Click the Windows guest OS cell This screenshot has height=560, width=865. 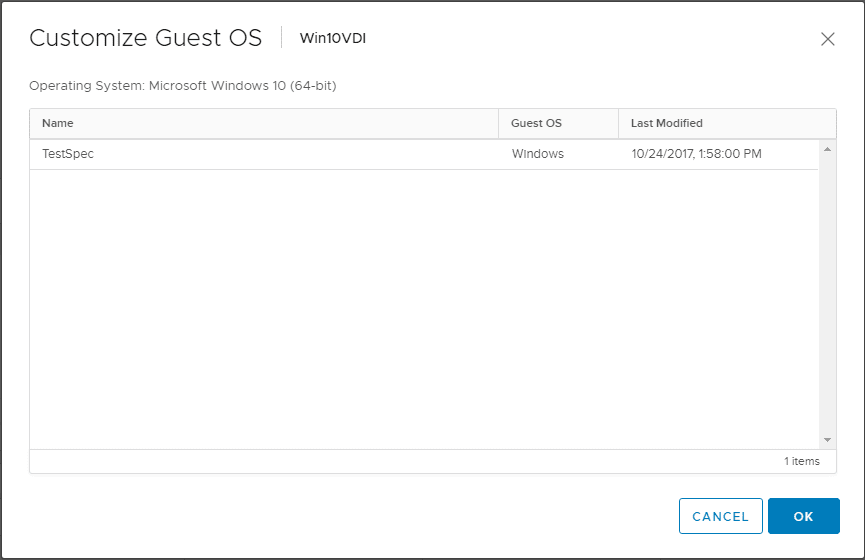pyautogui.click(x=538, y=154)
